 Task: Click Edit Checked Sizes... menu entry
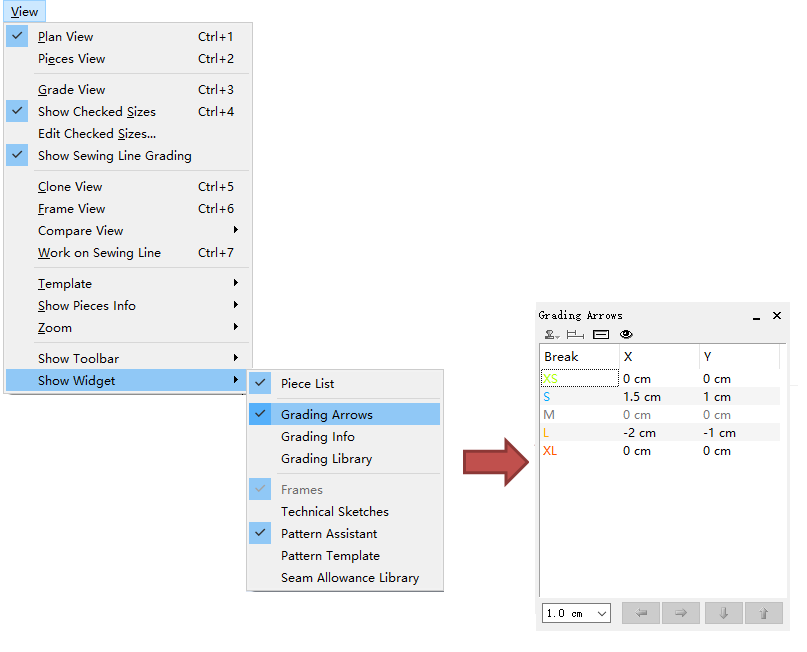[97, 134]
